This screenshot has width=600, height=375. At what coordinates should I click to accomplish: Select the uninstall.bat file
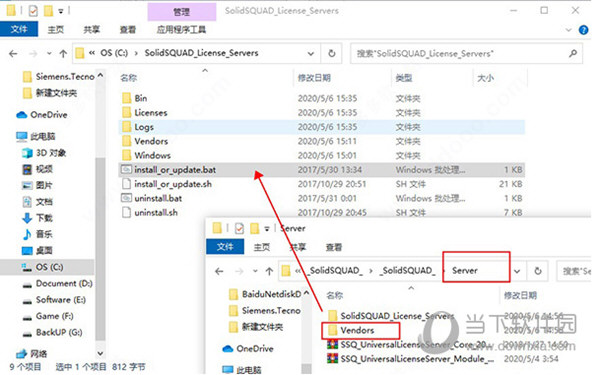click(x=321, y=198)
